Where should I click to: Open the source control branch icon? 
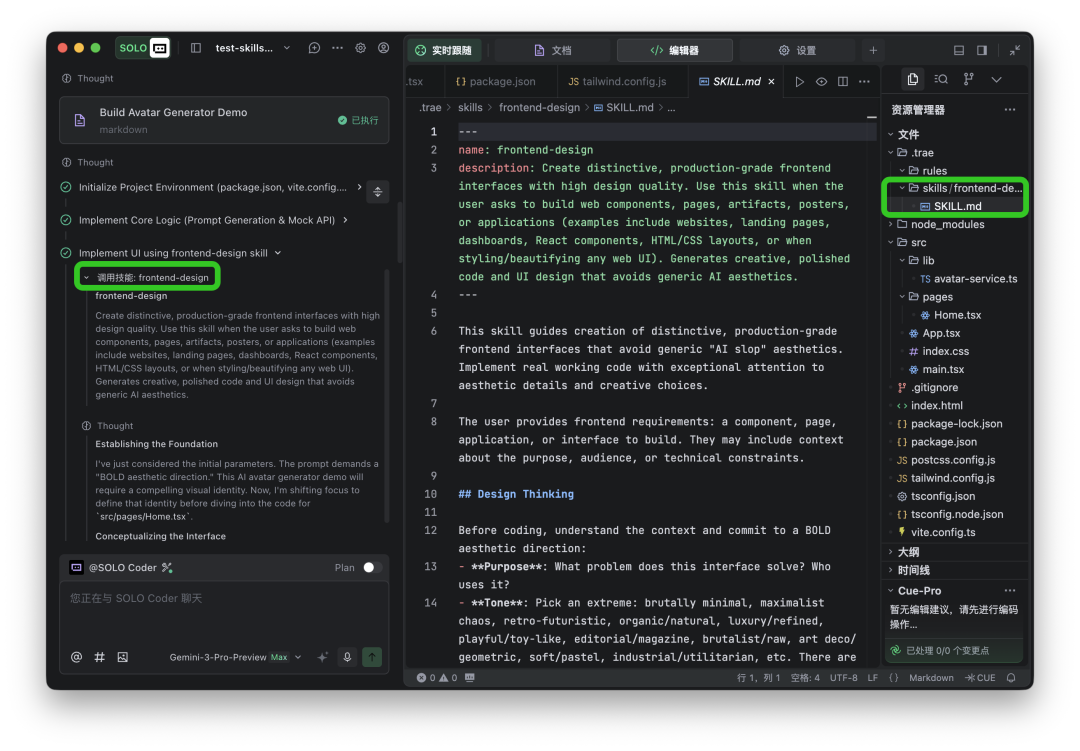pyautogui.click(x=968, y=79)
